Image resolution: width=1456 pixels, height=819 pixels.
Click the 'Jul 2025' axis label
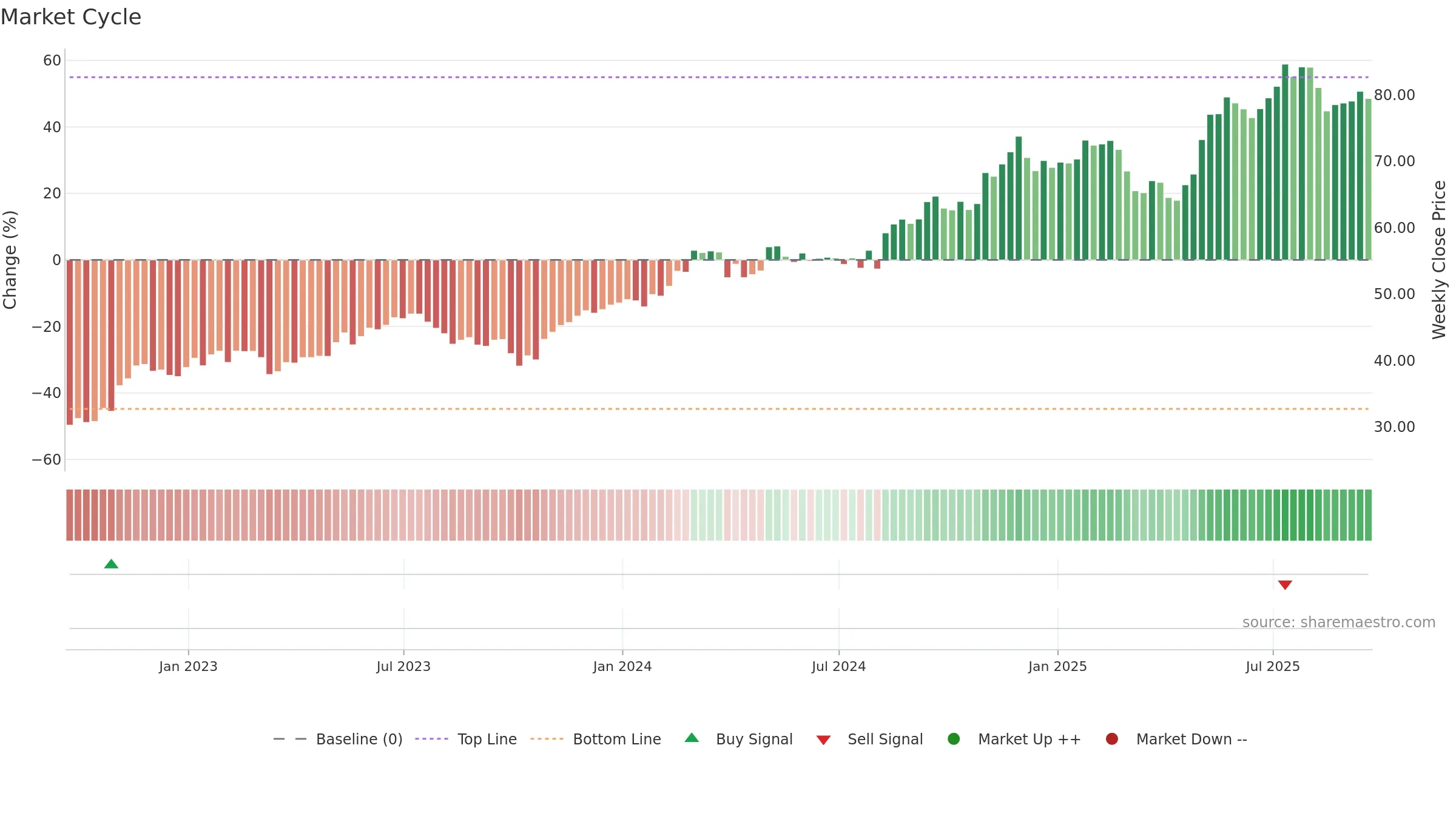coord(1273,667)
